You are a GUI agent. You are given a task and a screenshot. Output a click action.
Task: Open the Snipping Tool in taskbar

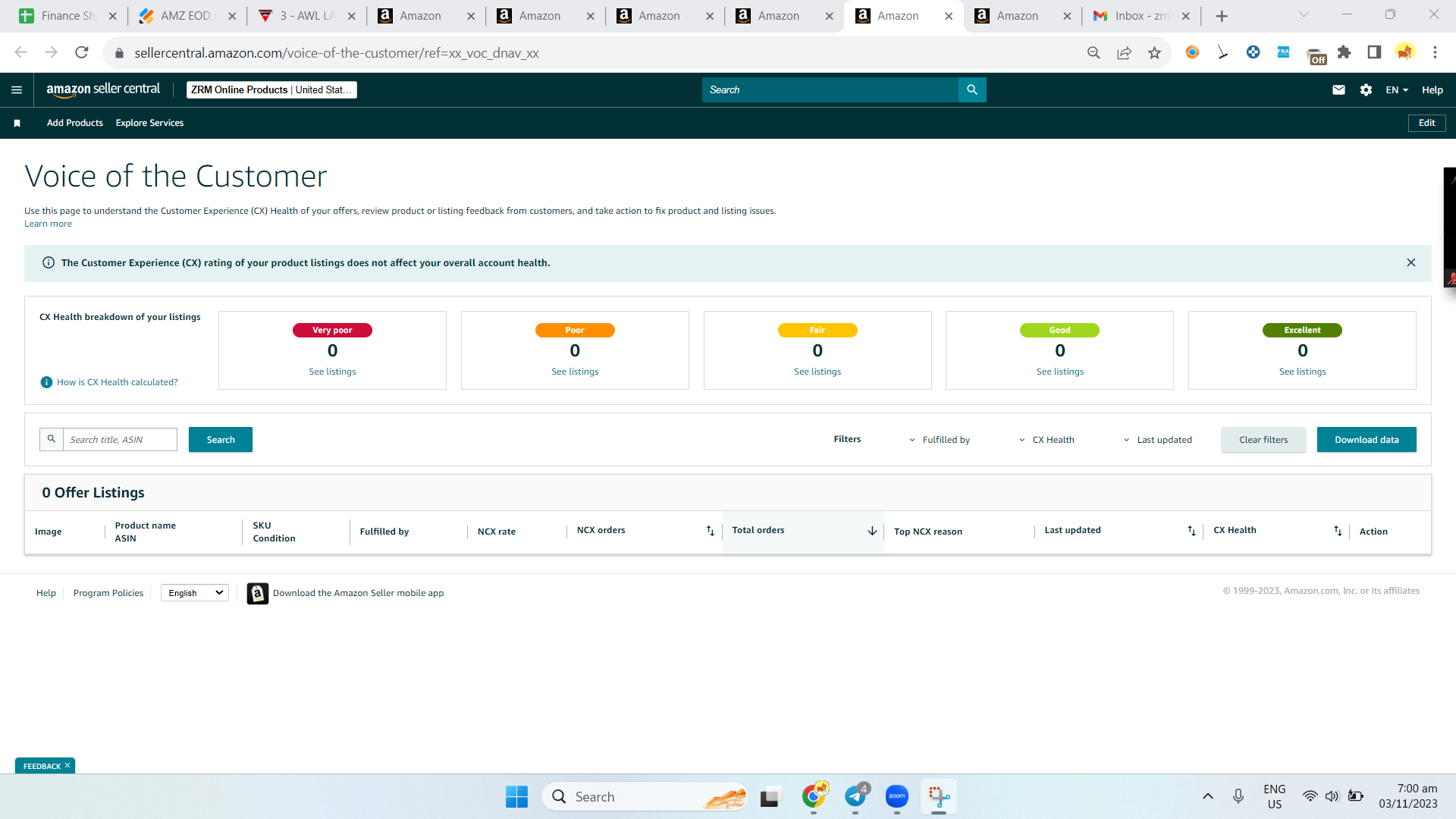point(939,796)
